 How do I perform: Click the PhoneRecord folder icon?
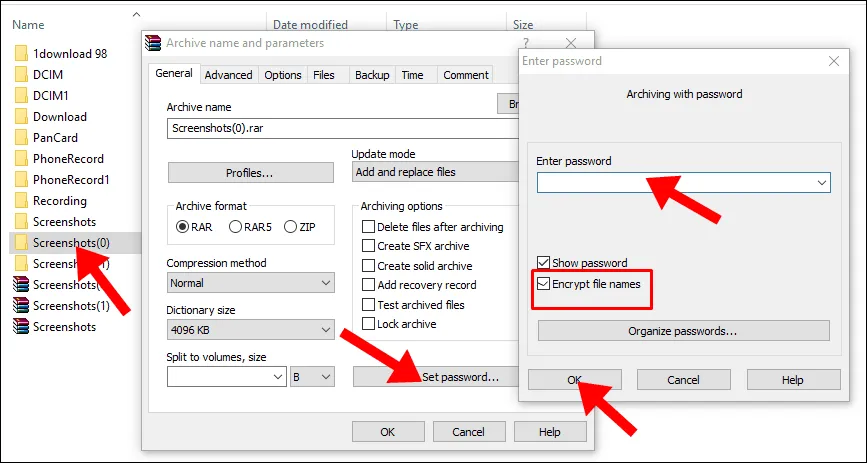click(21, 159)
